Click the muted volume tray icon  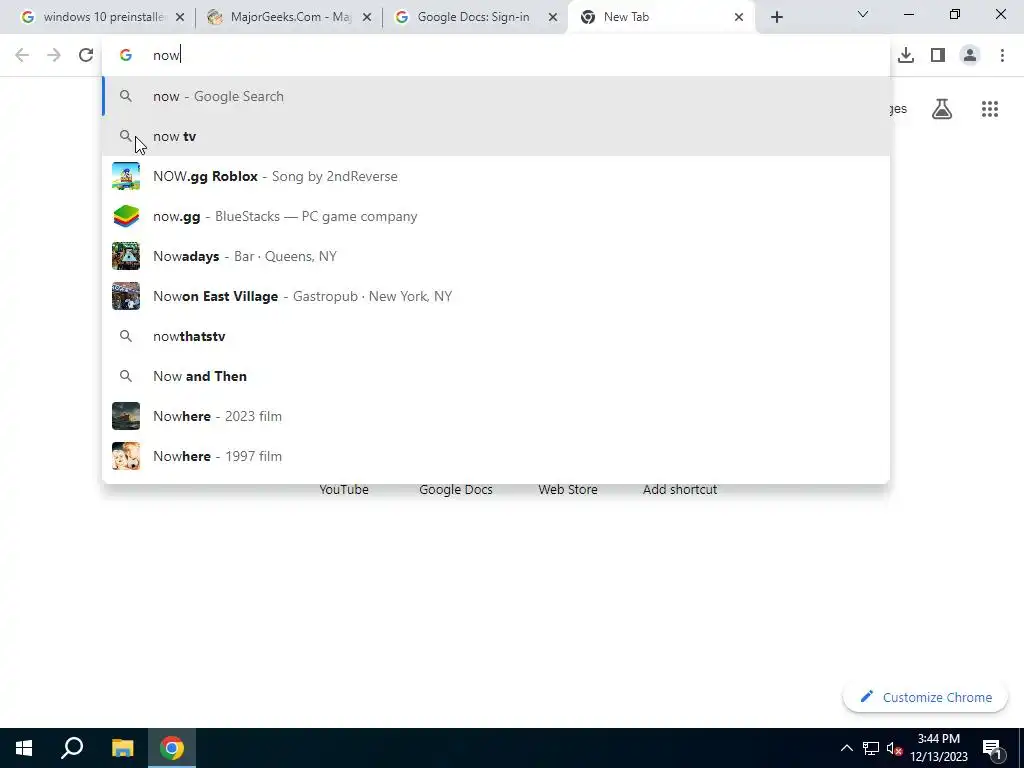894,748
